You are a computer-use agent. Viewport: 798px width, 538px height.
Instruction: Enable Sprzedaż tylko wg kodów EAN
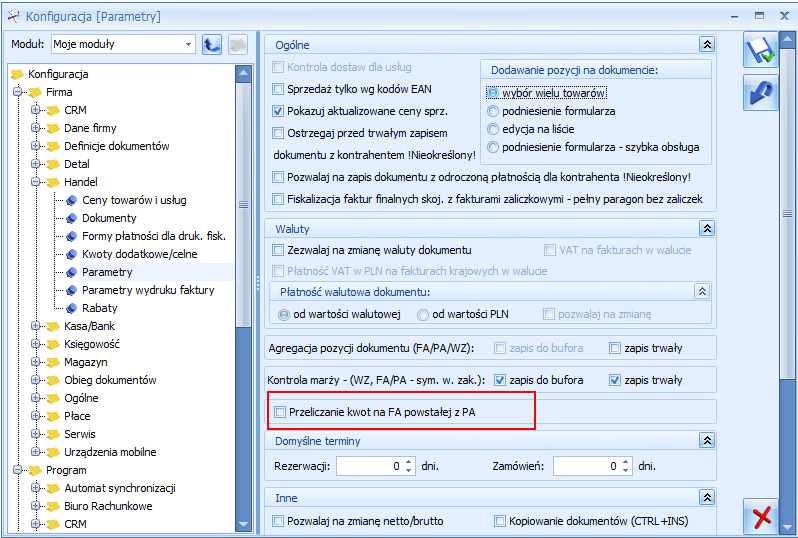(278, 89)
